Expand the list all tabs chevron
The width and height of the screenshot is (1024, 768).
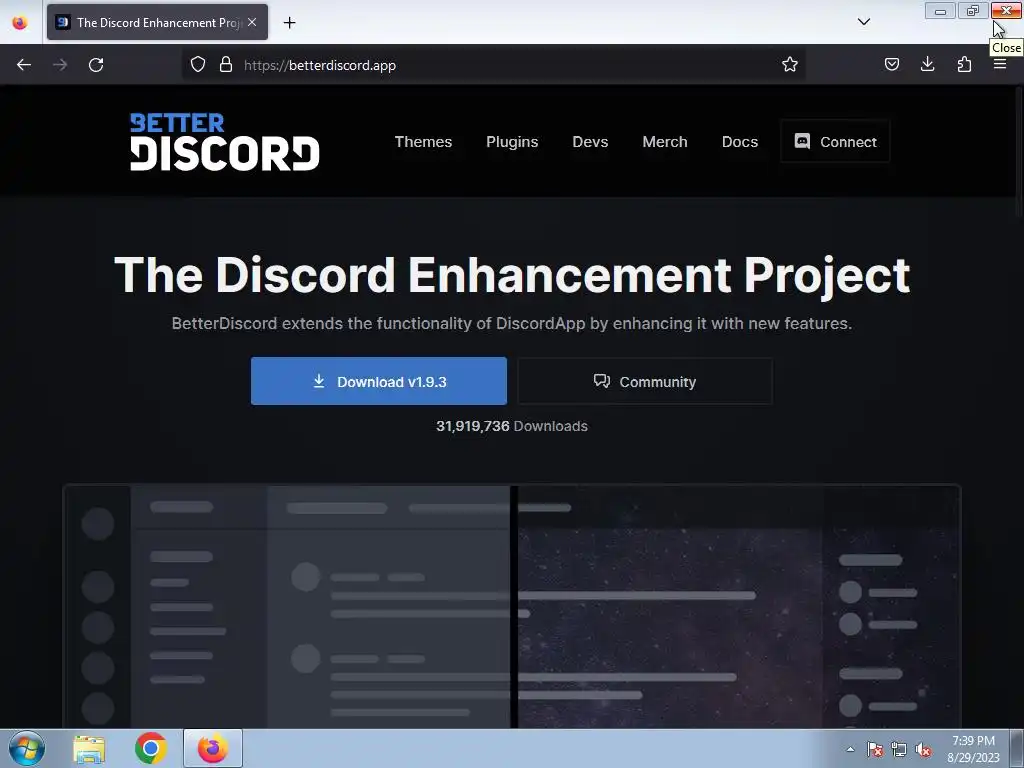pos(863,22)
